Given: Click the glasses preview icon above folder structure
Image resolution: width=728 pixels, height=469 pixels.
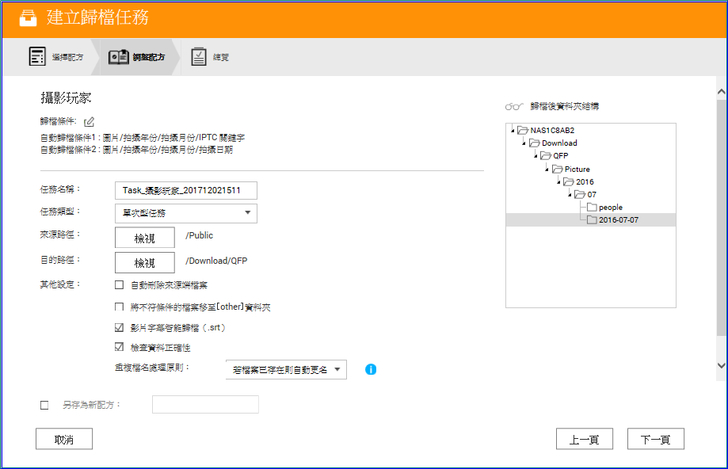Looking at the screenshot, I should click(x=514, y=106).
